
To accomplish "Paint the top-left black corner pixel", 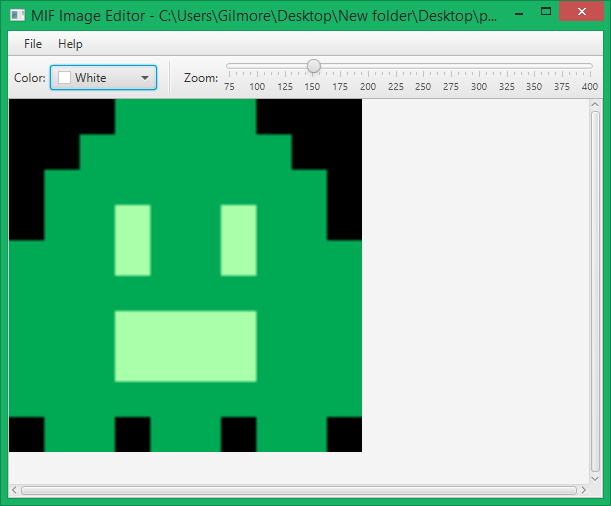I will click(x=26, y=116).
